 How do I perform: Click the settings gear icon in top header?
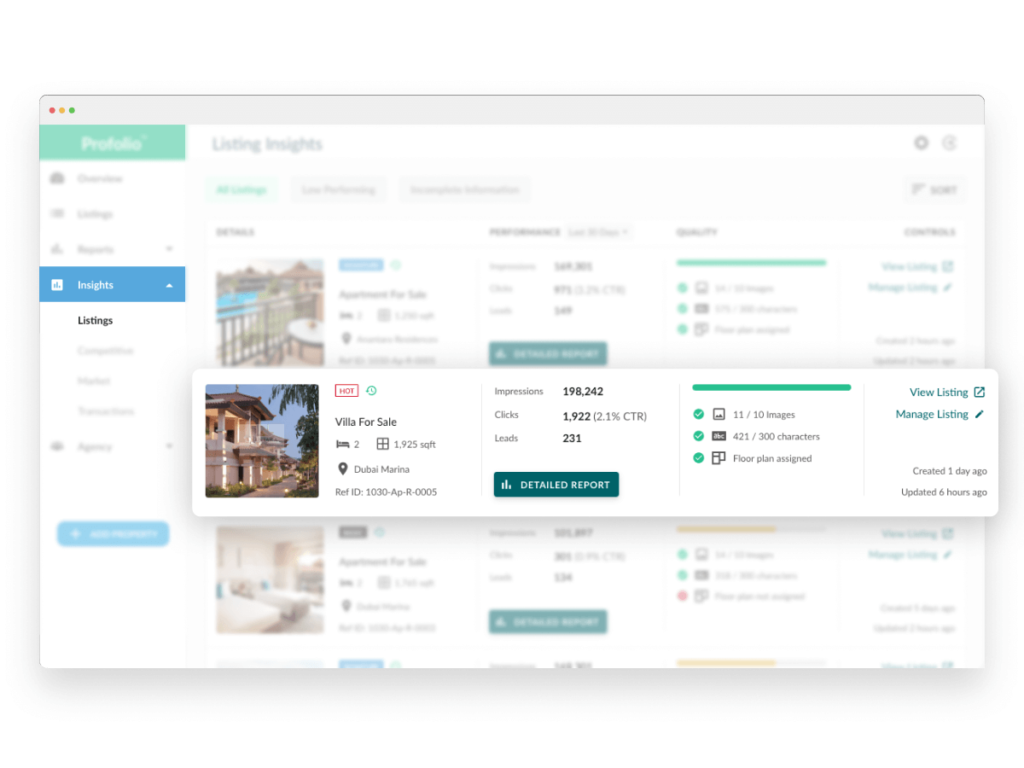point(921,143)
